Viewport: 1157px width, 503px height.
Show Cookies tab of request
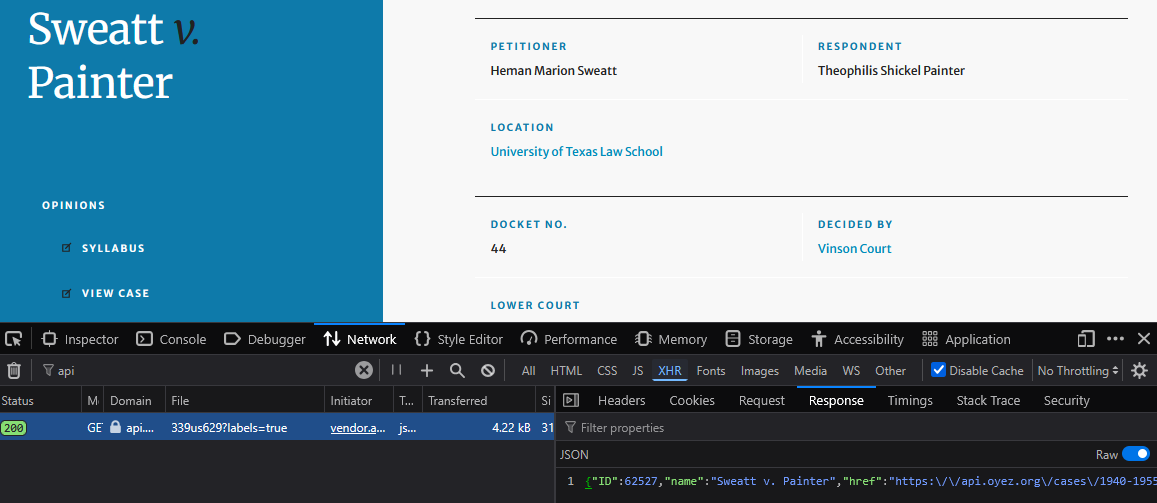[692, 400]
